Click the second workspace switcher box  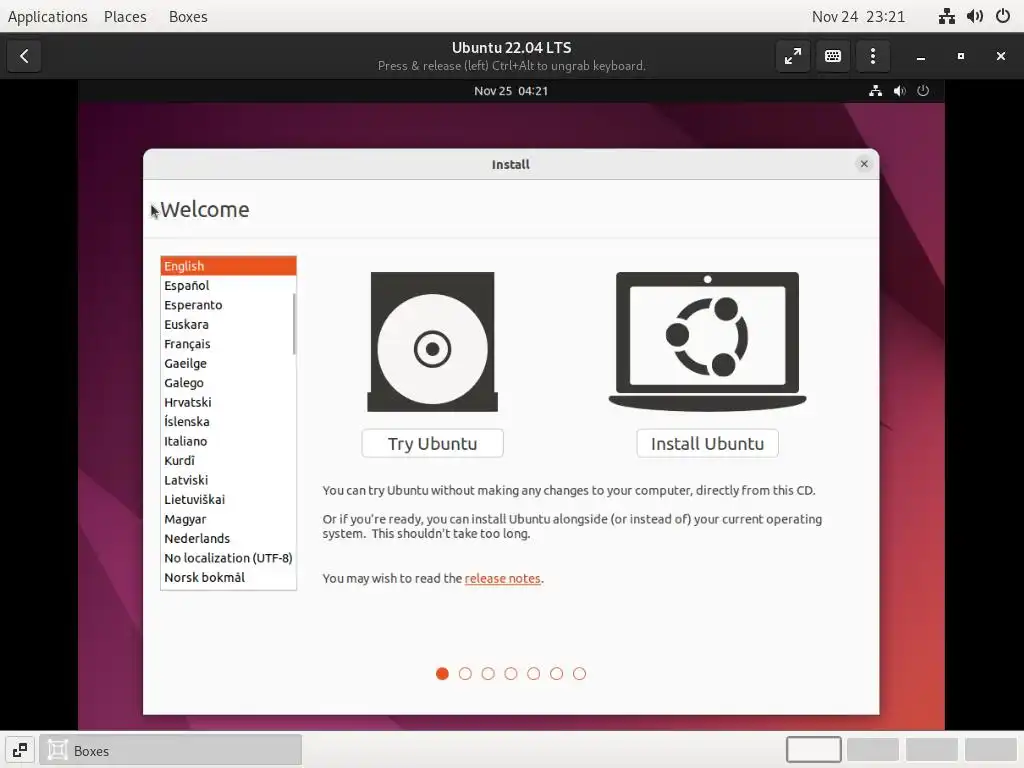pyautogui.click(x=872, y=750)
